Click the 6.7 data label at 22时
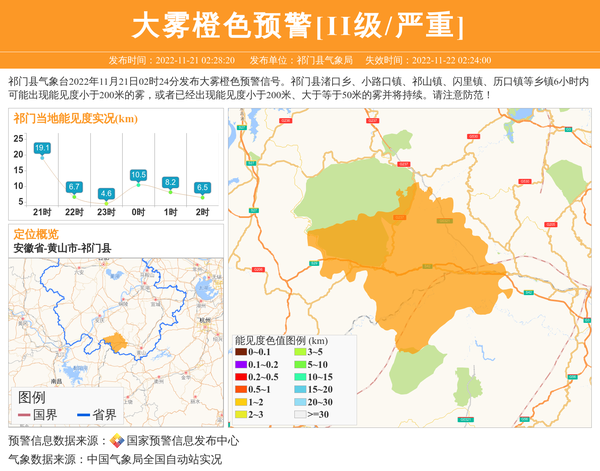Viewport: 600px width, 471px height. pyautogui.click(x=74, y=187)
